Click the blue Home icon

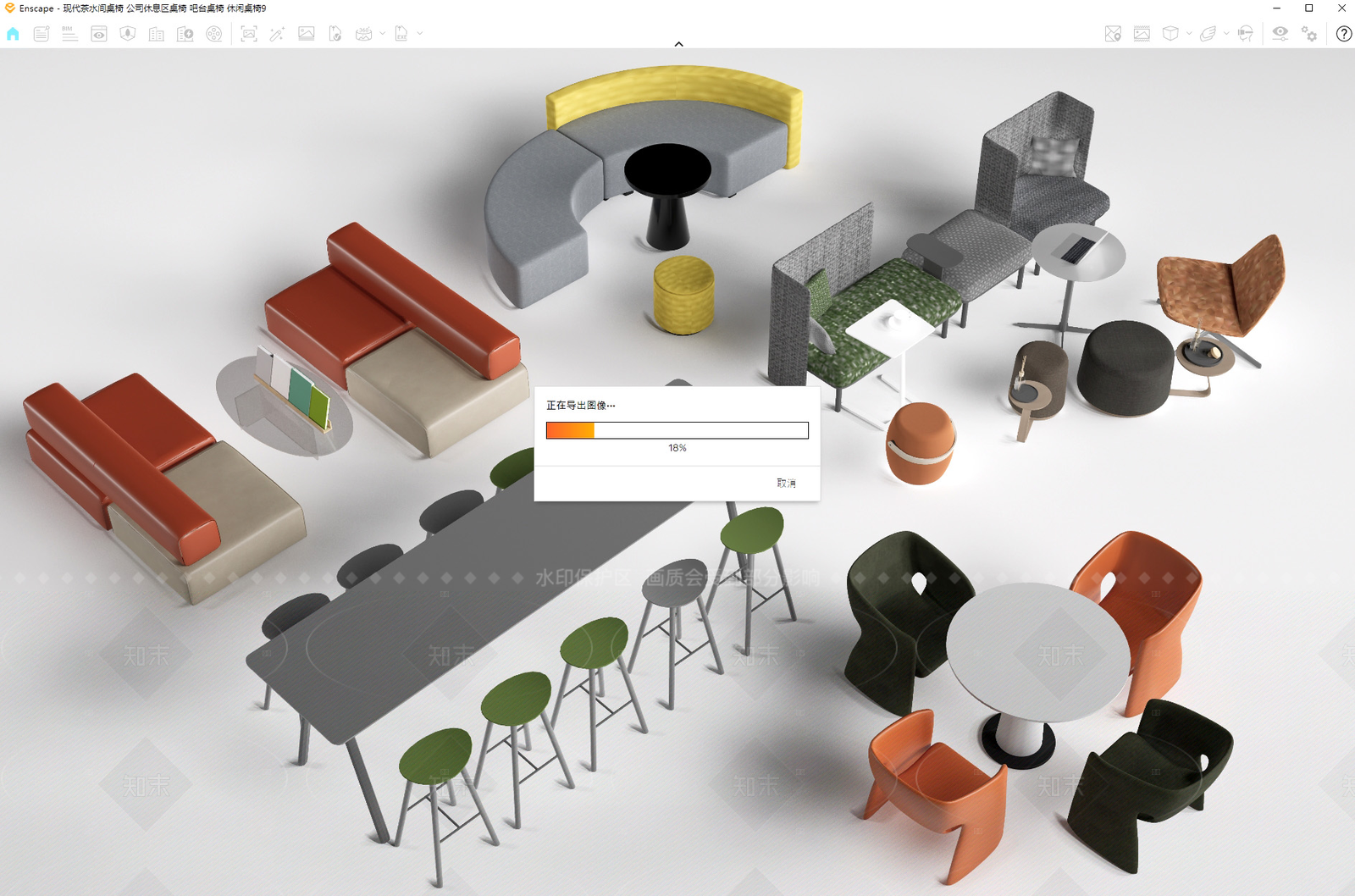click(13, 34)
